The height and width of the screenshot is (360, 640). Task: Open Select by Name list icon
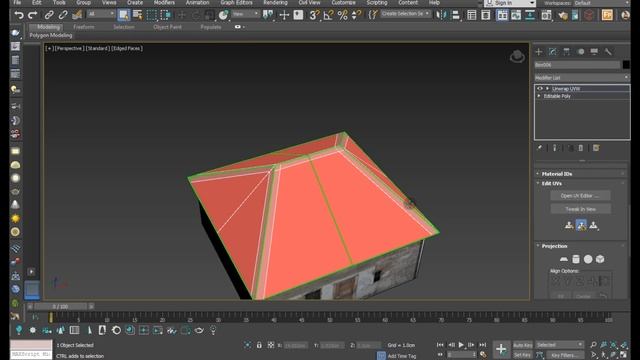coord(138,15)
